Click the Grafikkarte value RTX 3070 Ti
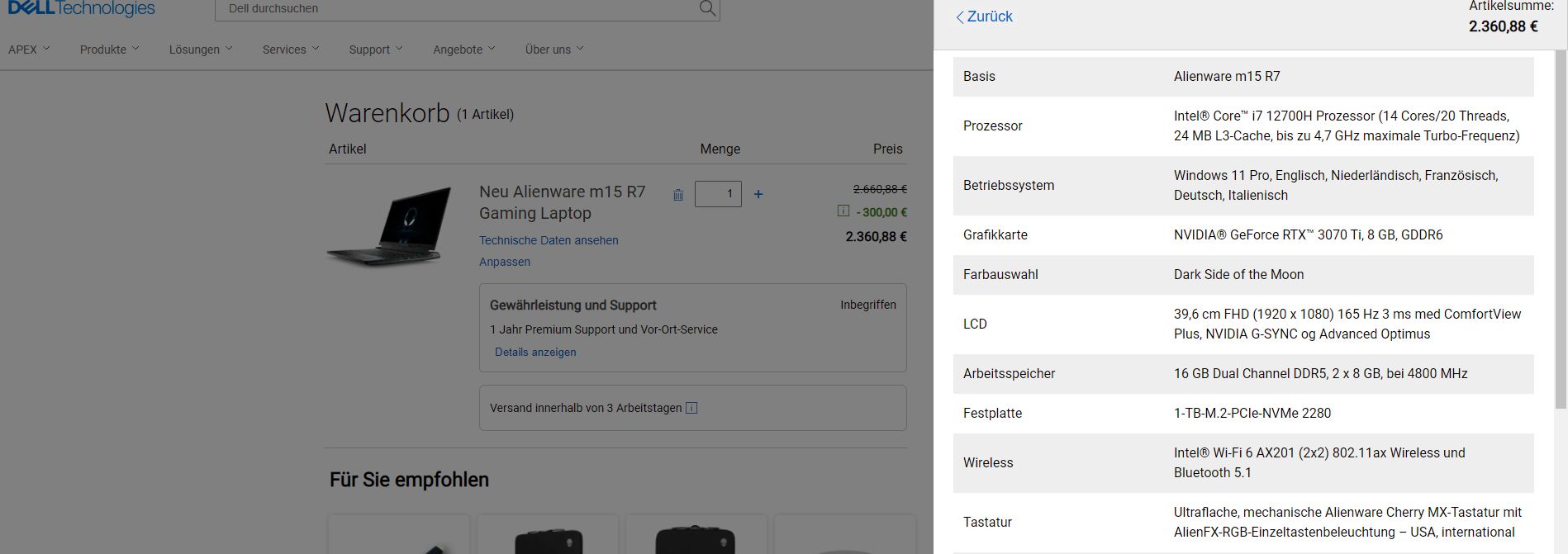Screen dimensions: 1568x554 [x=1308, y=234]
